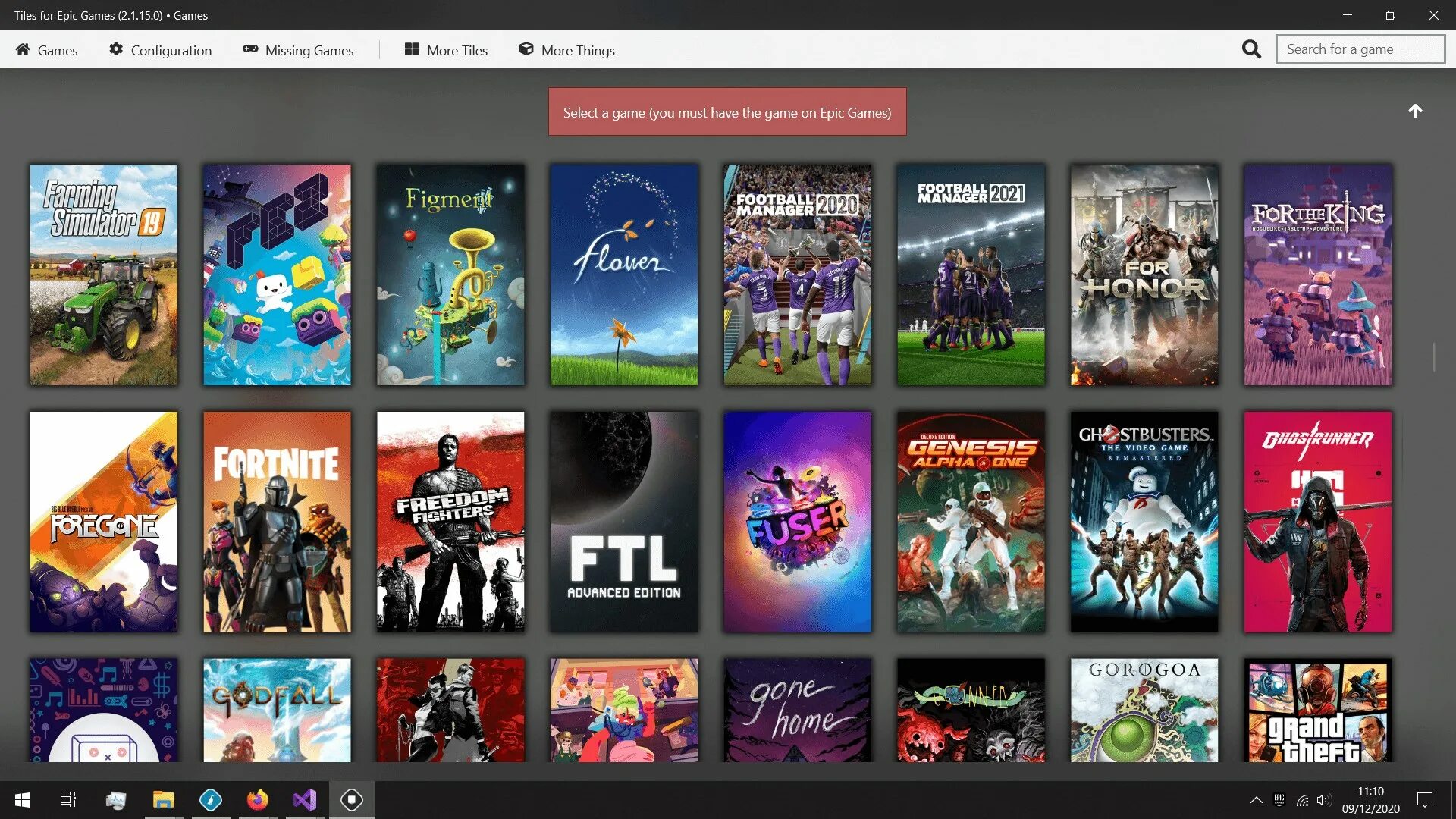This screenshot has width=1456, height=819.
Task: Click the search icon to search
Action: [x=1251, y=49]
